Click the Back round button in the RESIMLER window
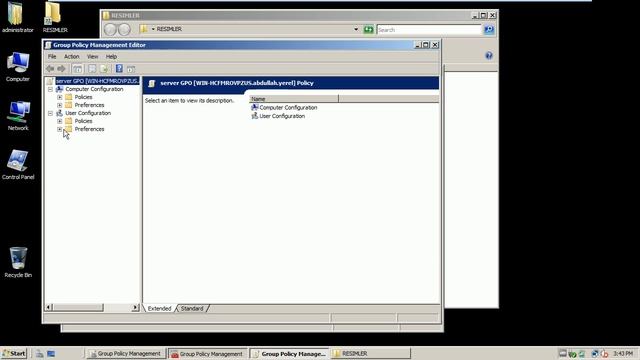 (110, 29)
